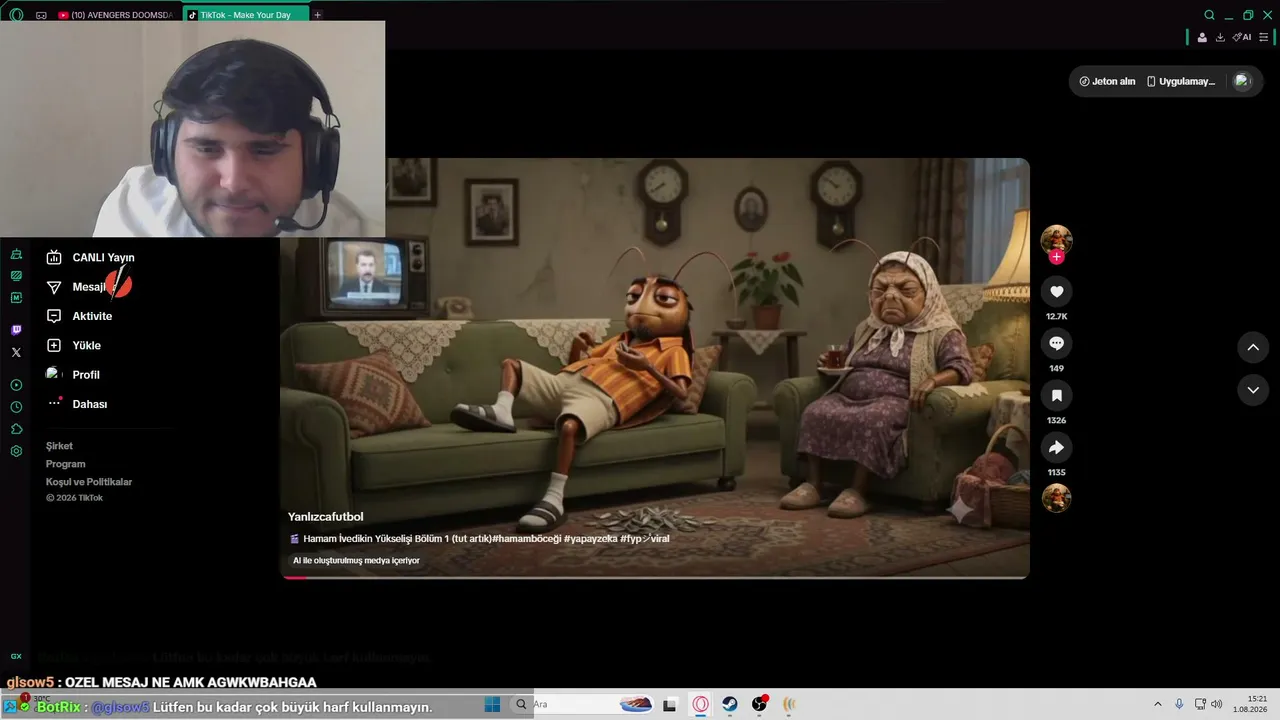The image size is (1280, 720).
Task: Click the Uygulamayı get-app button
Action: click(x=1181, y=81)
